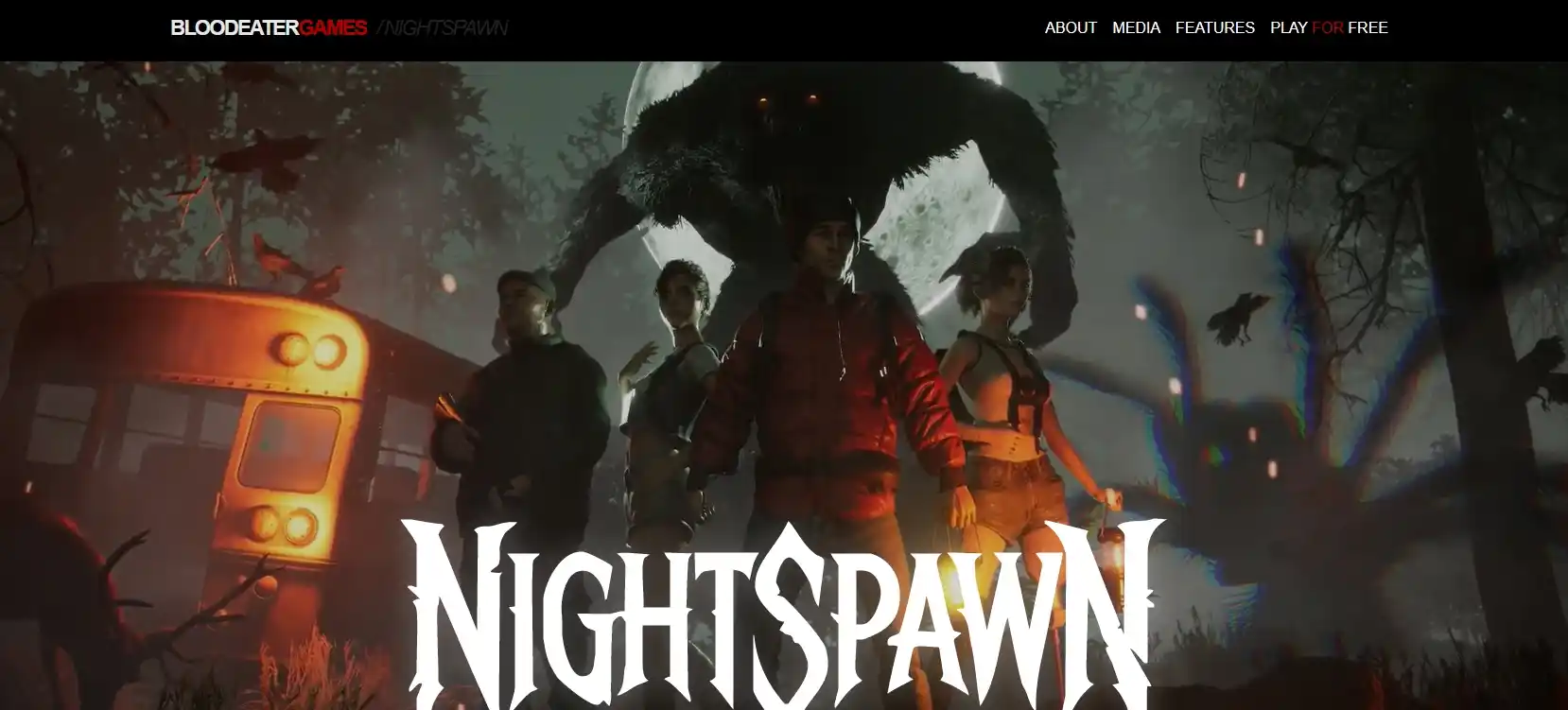Go to the MEDIA menu item
1568x710 pixels.
coord(1136,27)
